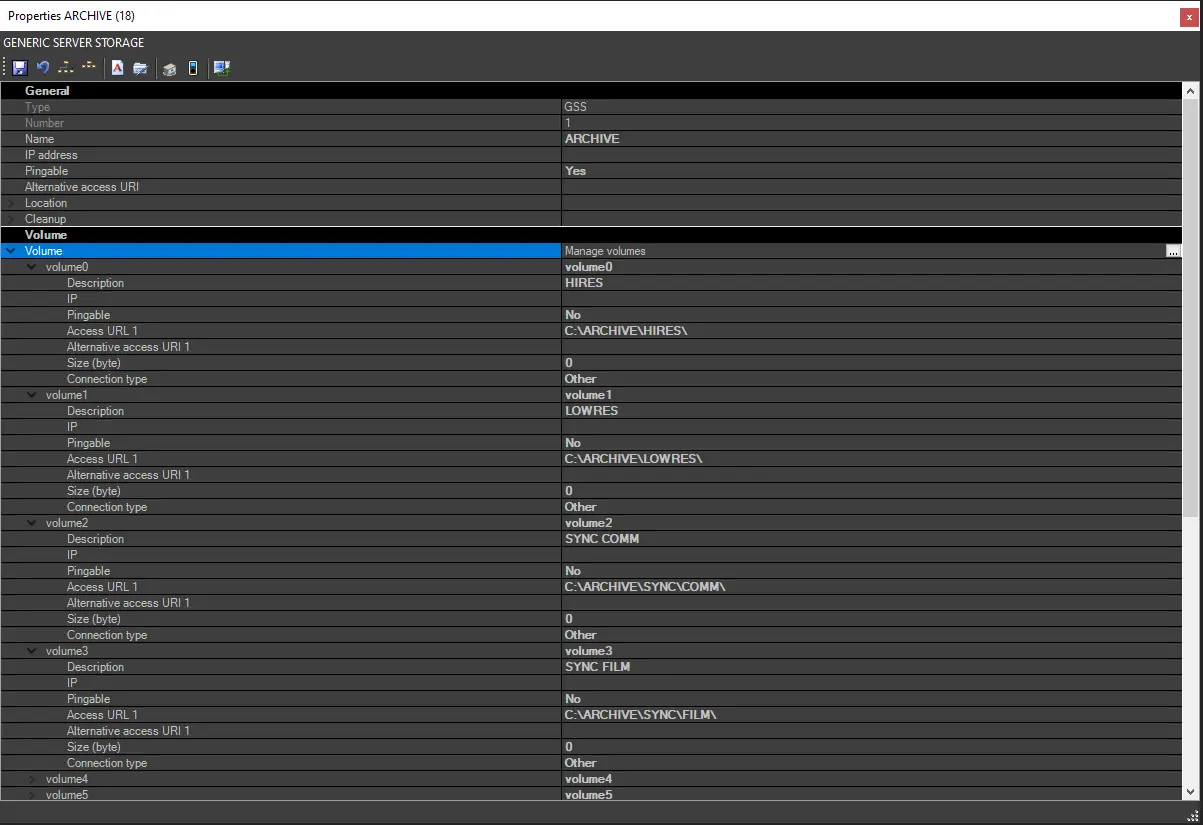The width and height of the screenshot is (1203, 825).
Task: Expand the volume4 tree node
Action: click(32, 779)
